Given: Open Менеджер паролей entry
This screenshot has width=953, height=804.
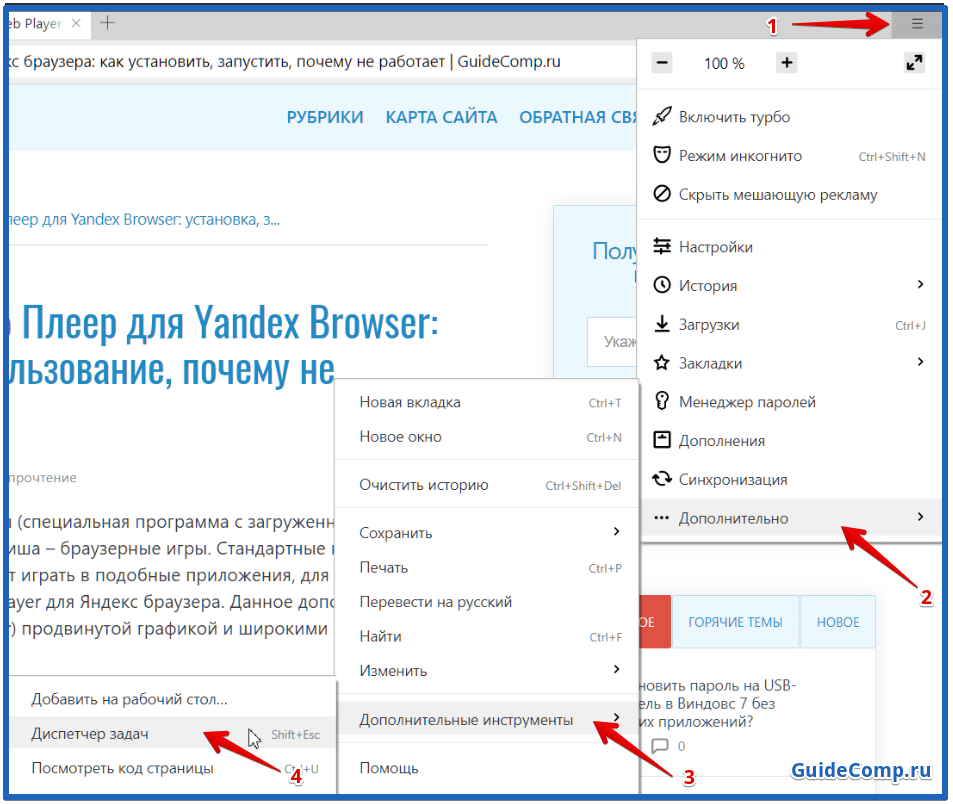Looking at the screenshot, I should click(790, 402).
